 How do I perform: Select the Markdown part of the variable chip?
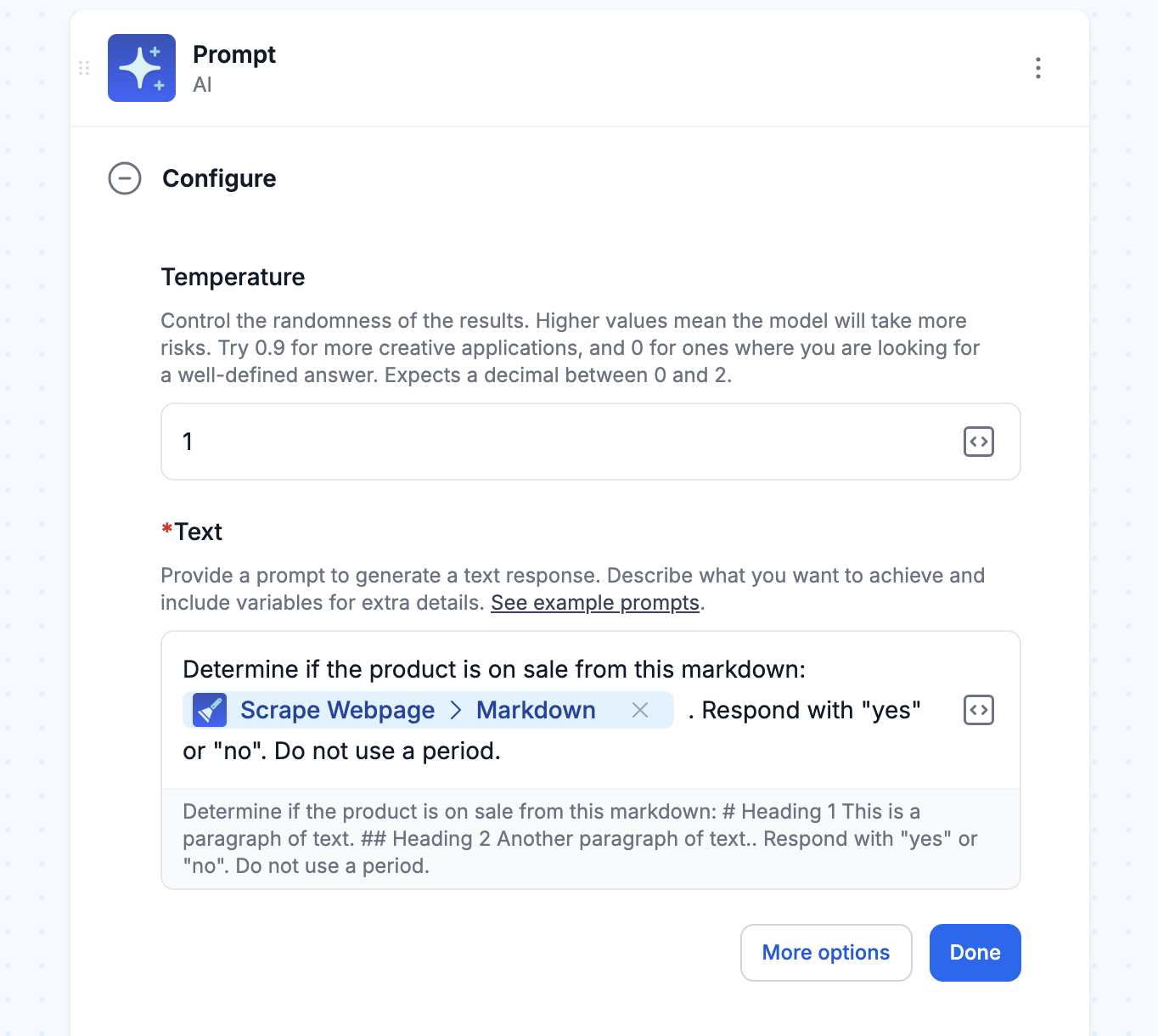click(536, 710)
